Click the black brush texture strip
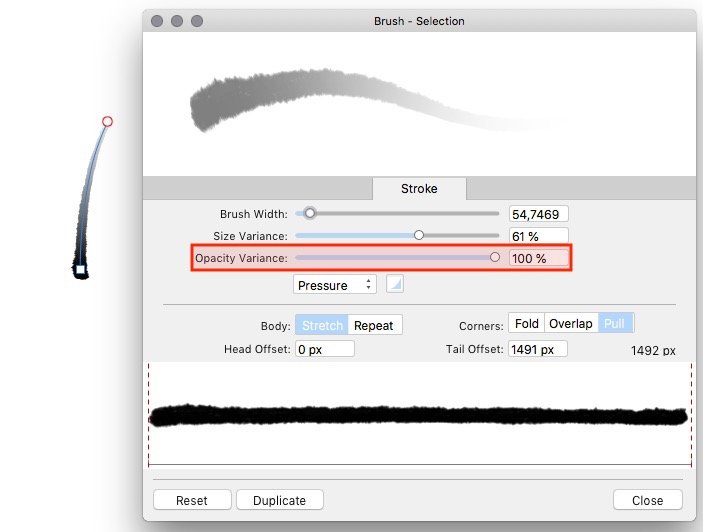This screenshot has width=703, height=532. pyautogui.click(x=418, y=415)
